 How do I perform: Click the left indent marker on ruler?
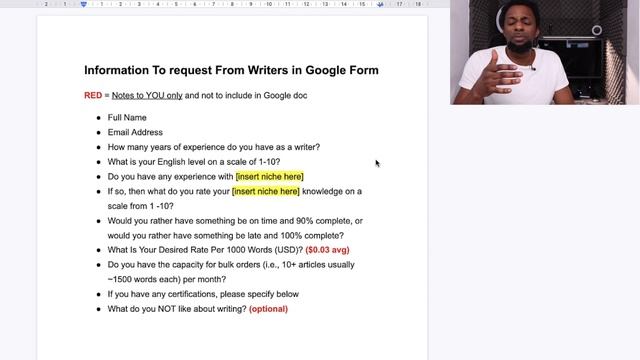[x=84, y=4]
